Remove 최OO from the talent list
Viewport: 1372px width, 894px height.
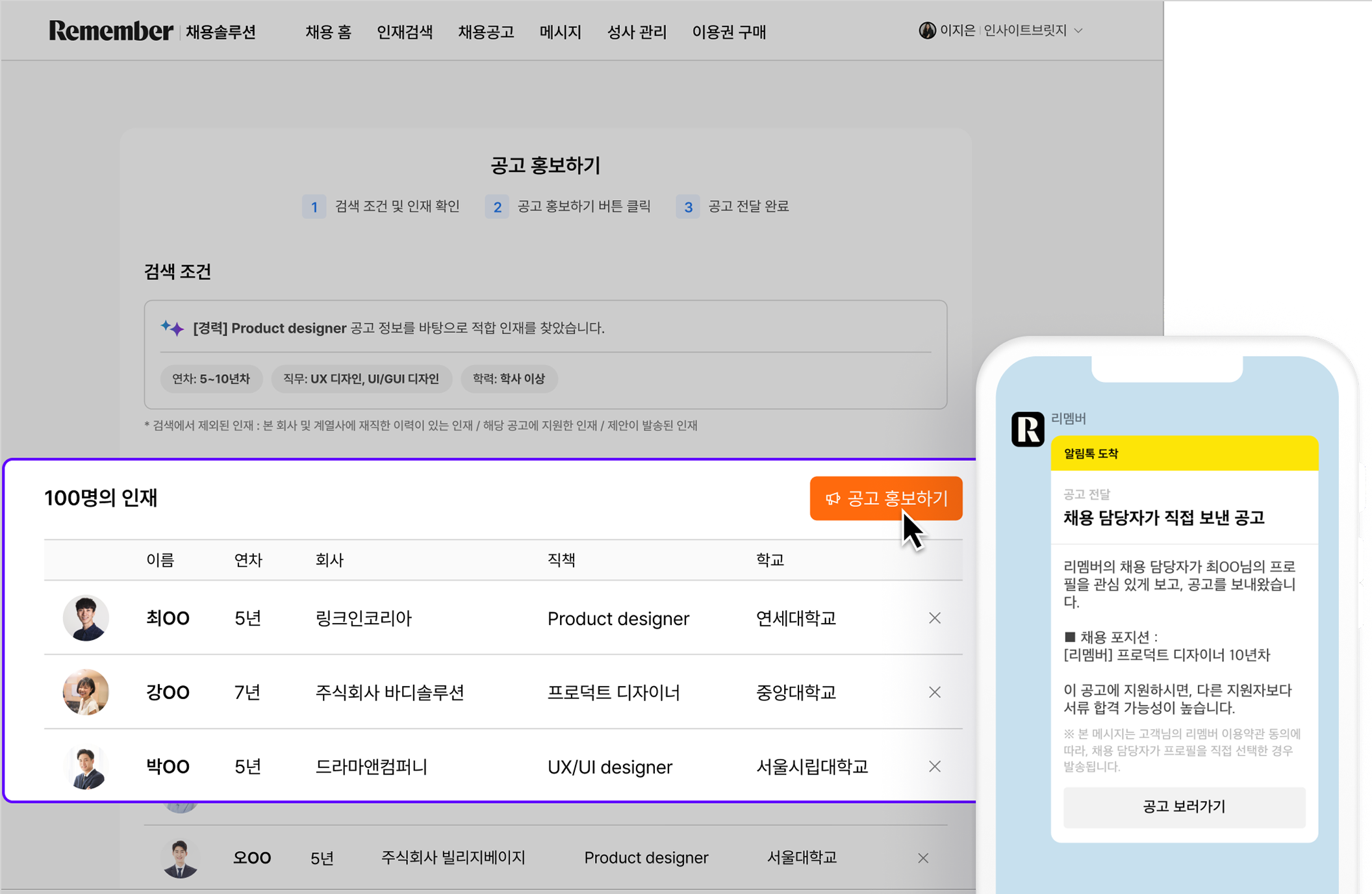click(935, 618)
